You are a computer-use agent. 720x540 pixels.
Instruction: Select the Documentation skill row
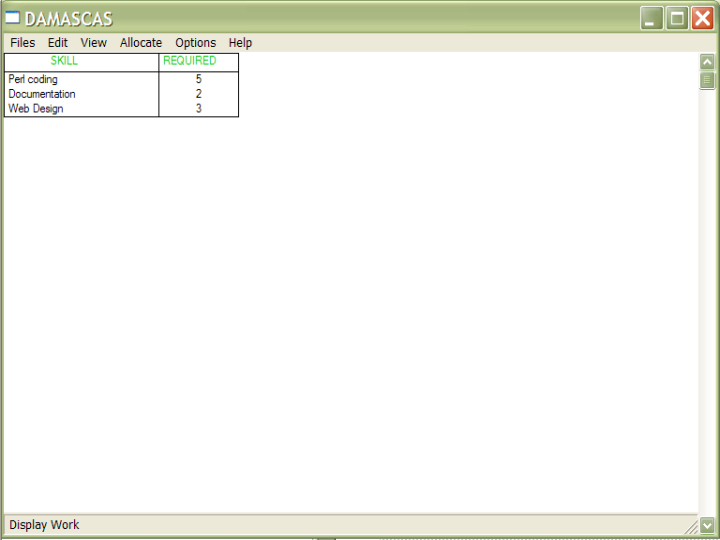click(x=42, y=94)
